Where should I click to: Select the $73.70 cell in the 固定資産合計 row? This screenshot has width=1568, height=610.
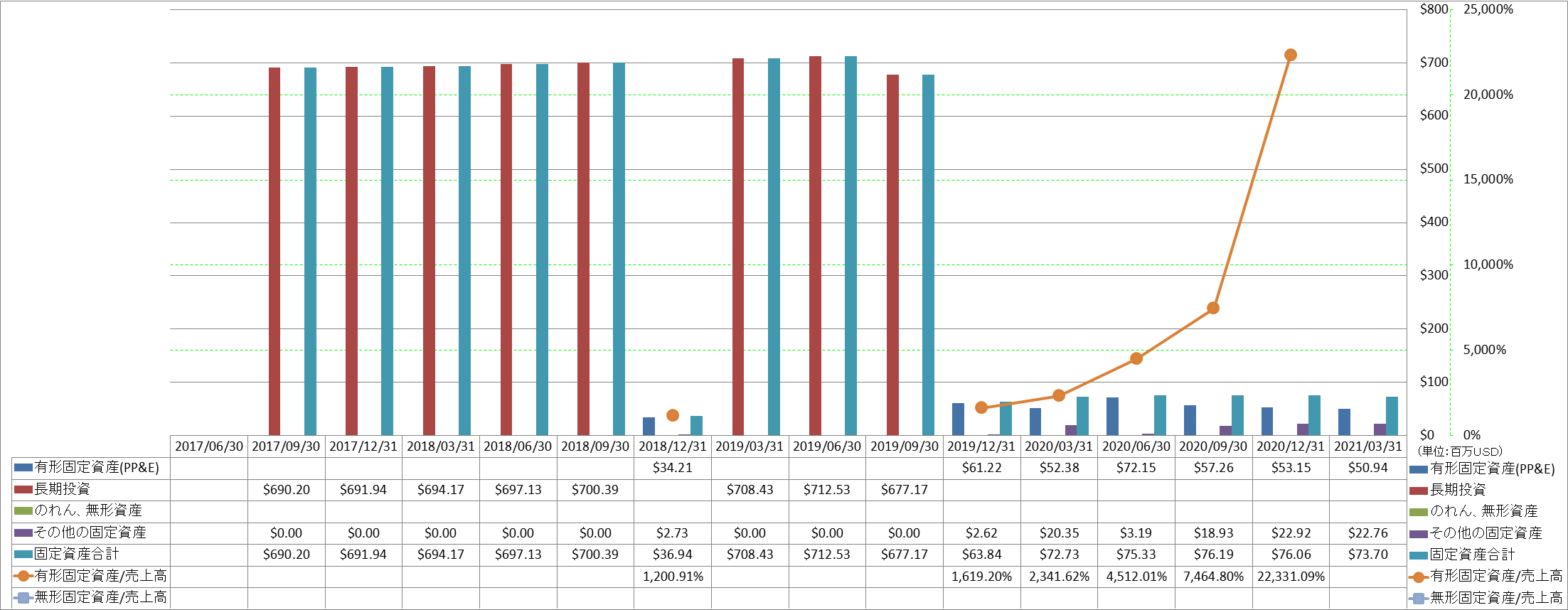[1368, 555]
